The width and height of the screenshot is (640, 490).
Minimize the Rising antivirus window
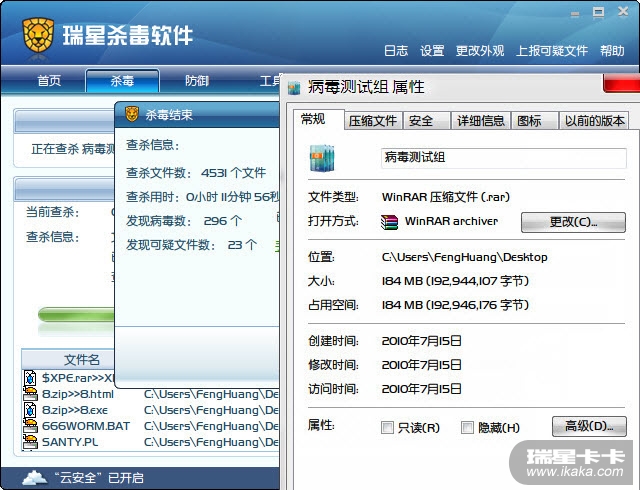click(x=575, y=14)
